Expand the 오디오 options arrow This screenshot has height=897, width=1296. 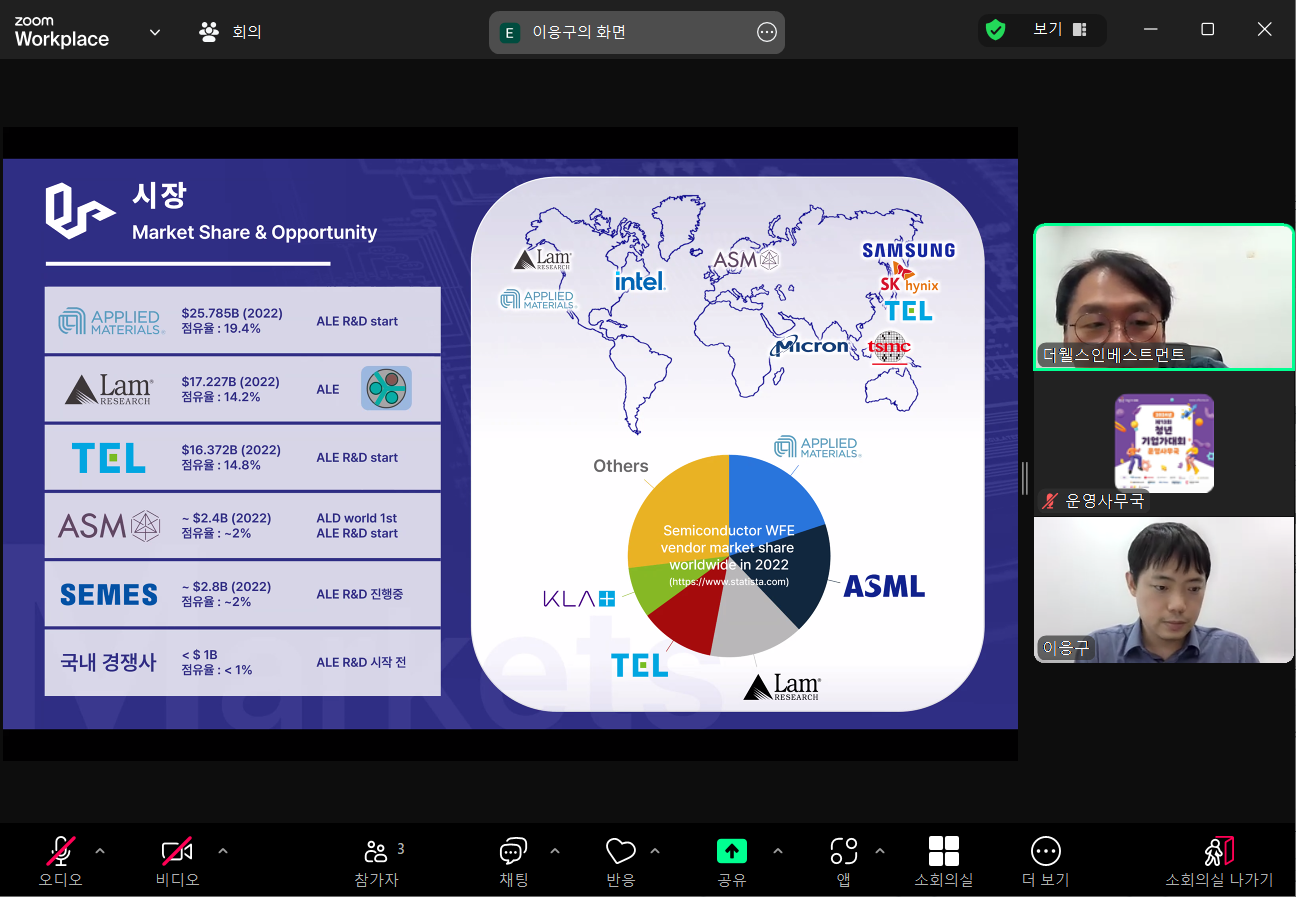coord(100,851)
